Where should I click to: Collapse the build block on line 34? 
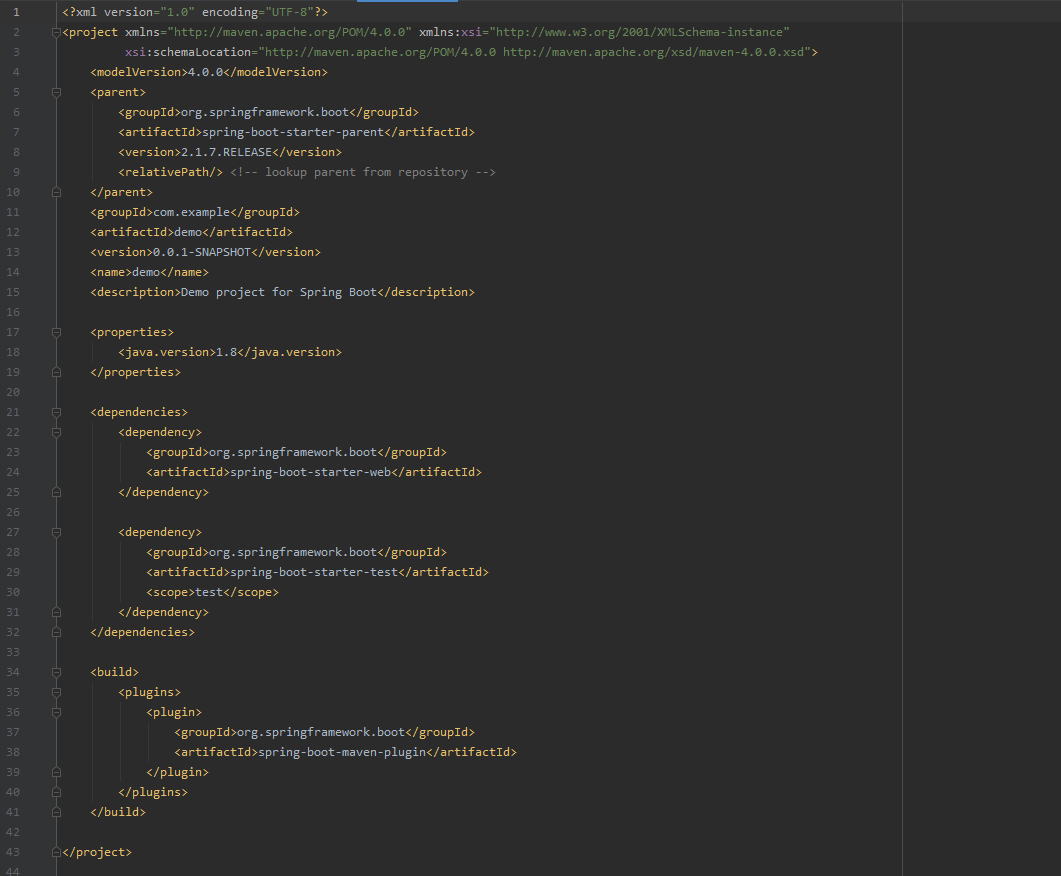click(57, 672)
